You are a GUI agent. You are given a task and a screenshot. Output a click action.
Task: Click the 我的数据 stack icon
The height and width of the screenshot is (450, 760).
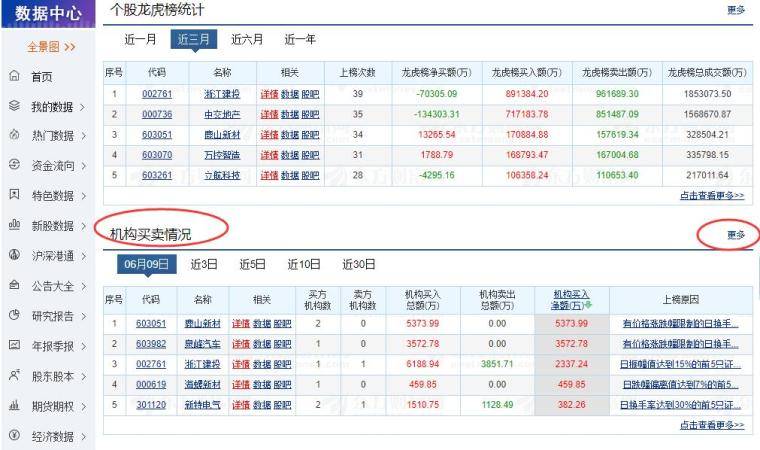[x=15, y=105]
